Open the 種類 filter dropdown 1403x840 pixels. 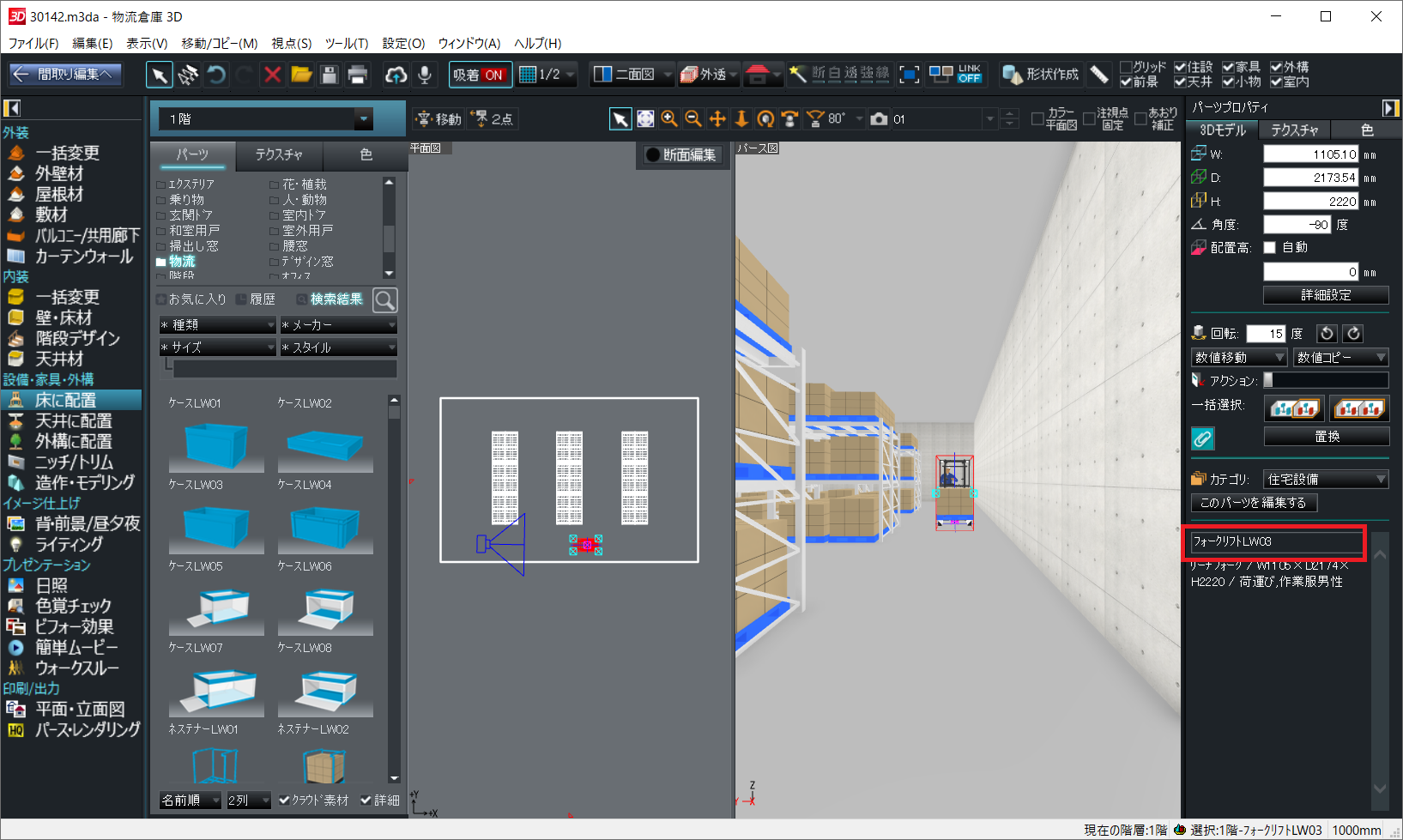click(x=218, y=325)
